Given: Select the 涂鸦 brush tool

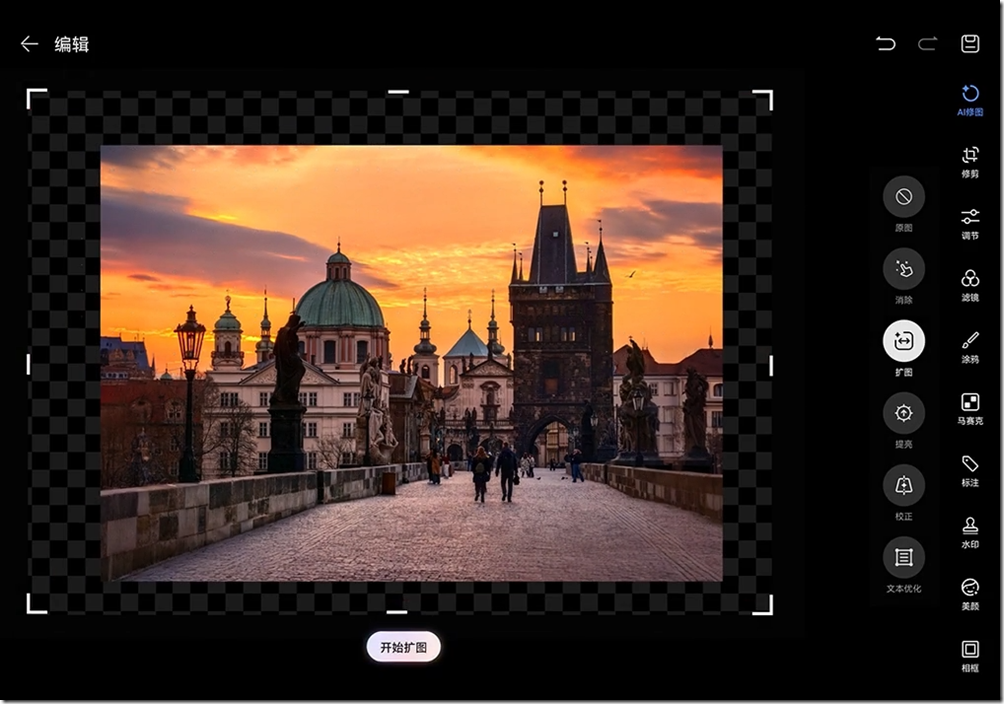Looking at the screenshot, I should [970, 347].
